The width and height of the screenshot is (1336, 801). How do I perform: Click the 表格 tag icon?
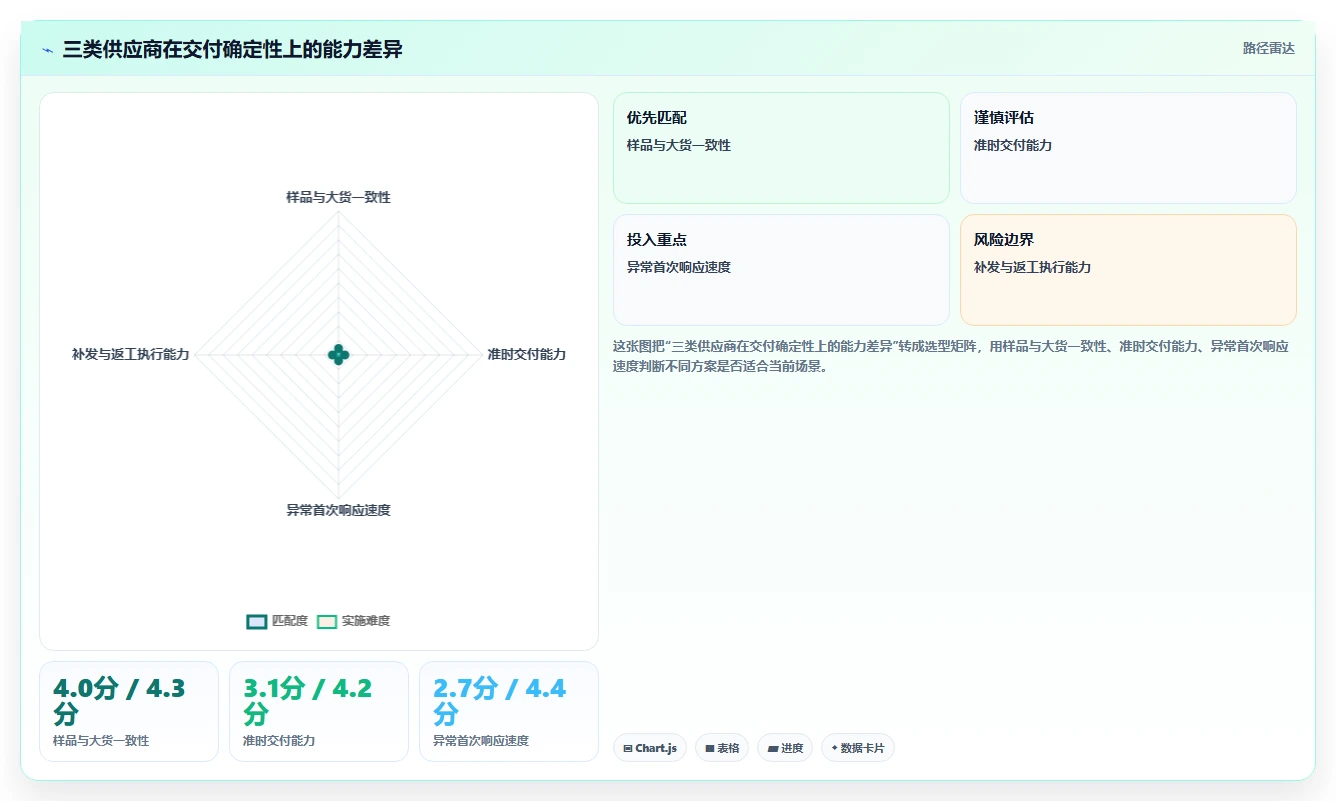(x=710, y=748)
